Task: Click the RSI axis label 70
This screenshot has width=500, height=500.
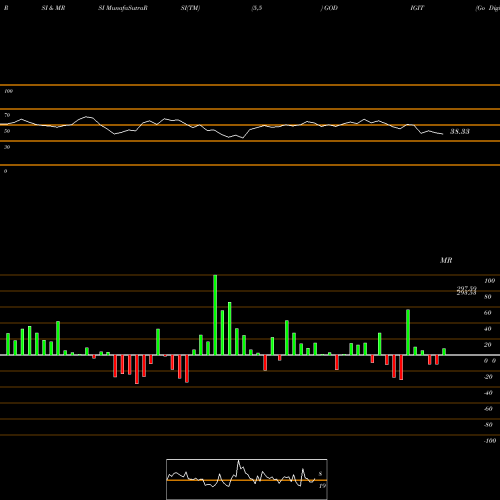Action: point(7,115)
